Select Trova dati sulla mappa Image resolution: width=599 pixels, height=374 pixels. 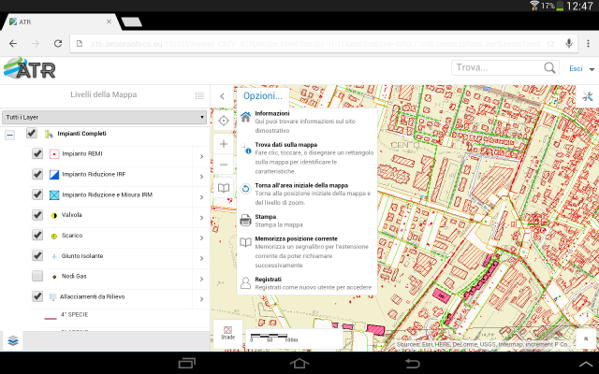click(307, 158)
